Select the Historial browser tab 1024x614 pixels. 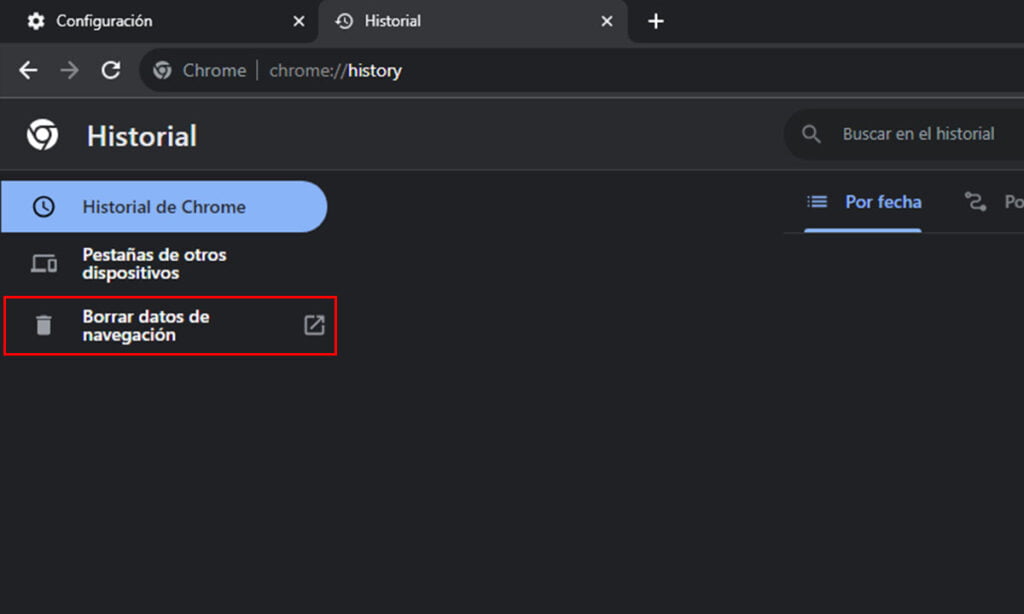473,22
